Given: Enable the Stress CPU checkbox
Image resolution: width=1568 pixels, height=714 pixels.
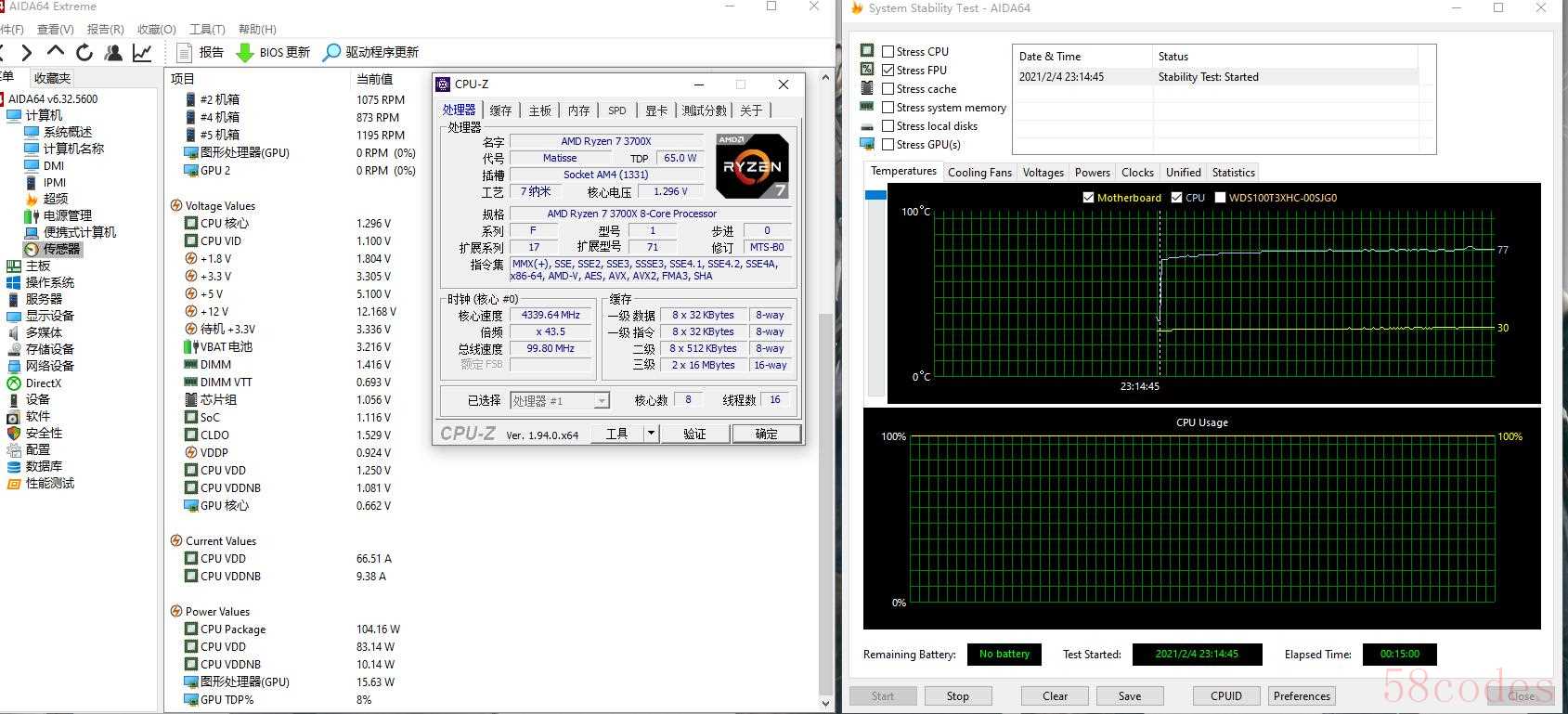Looking at the screenshot, I should tap(888, 52).
